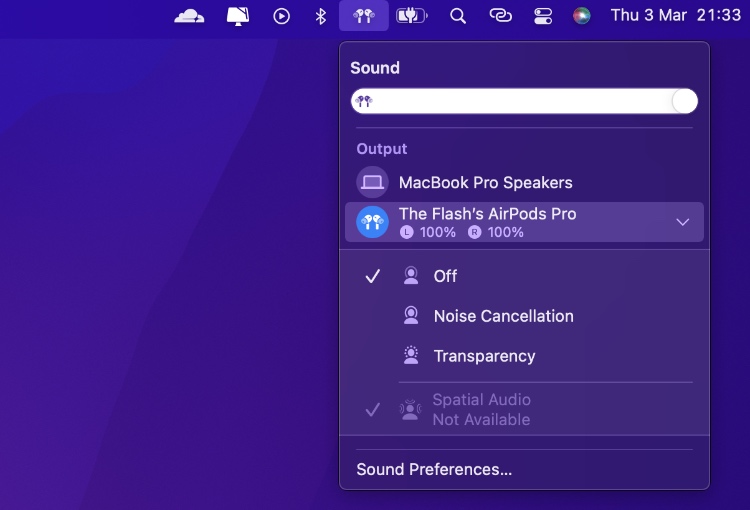This screenshot has height=510, width=750.
Task: Click the Noise Cancellation person icon
Action: tap(411, 316)
